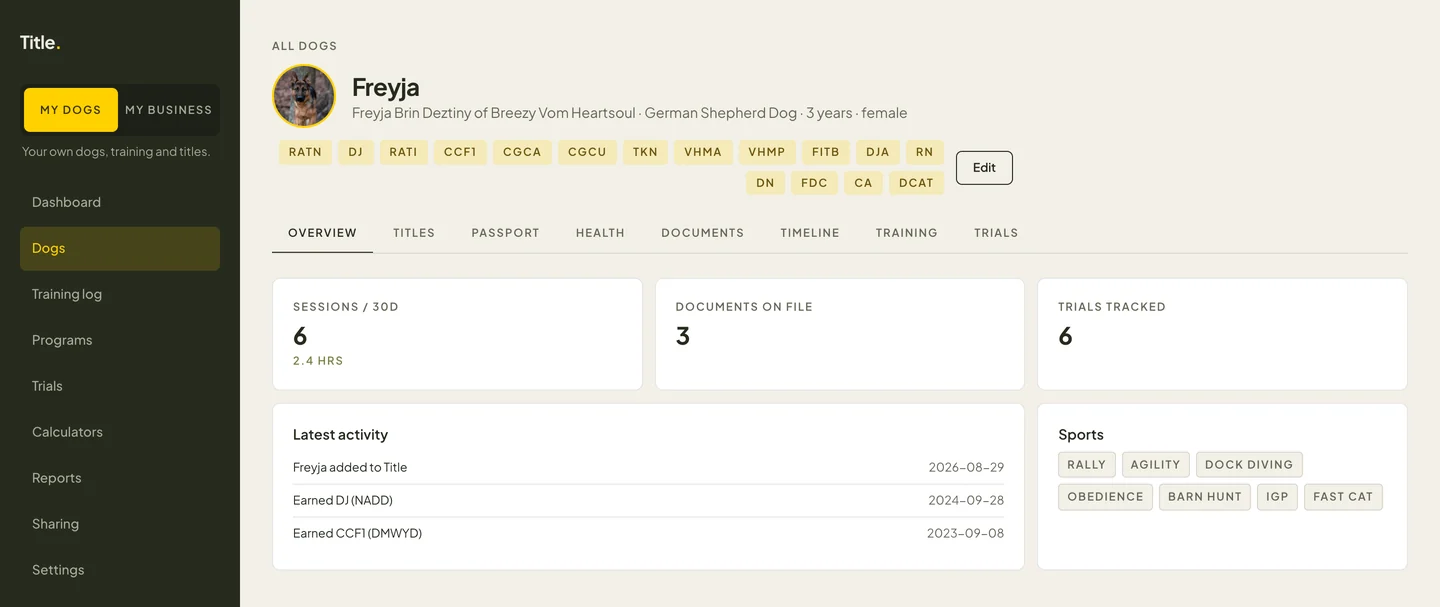Click the Title logo in the sidebar
The width and height of the screenshot is (1440, 607).
click(x=40, y=42)
